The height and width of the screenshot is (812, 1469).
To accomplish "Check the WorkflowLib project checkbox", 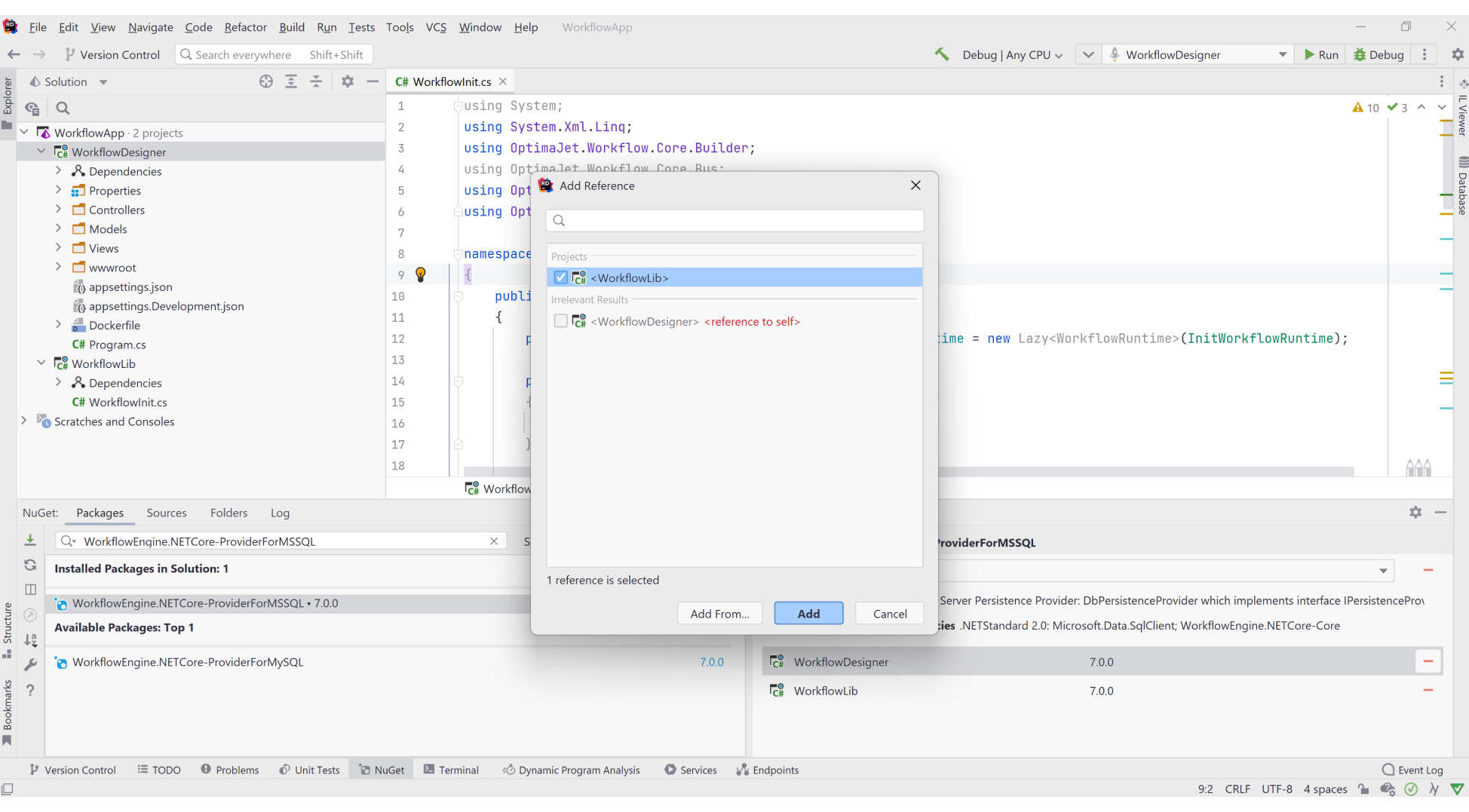I will coord(560,277).
